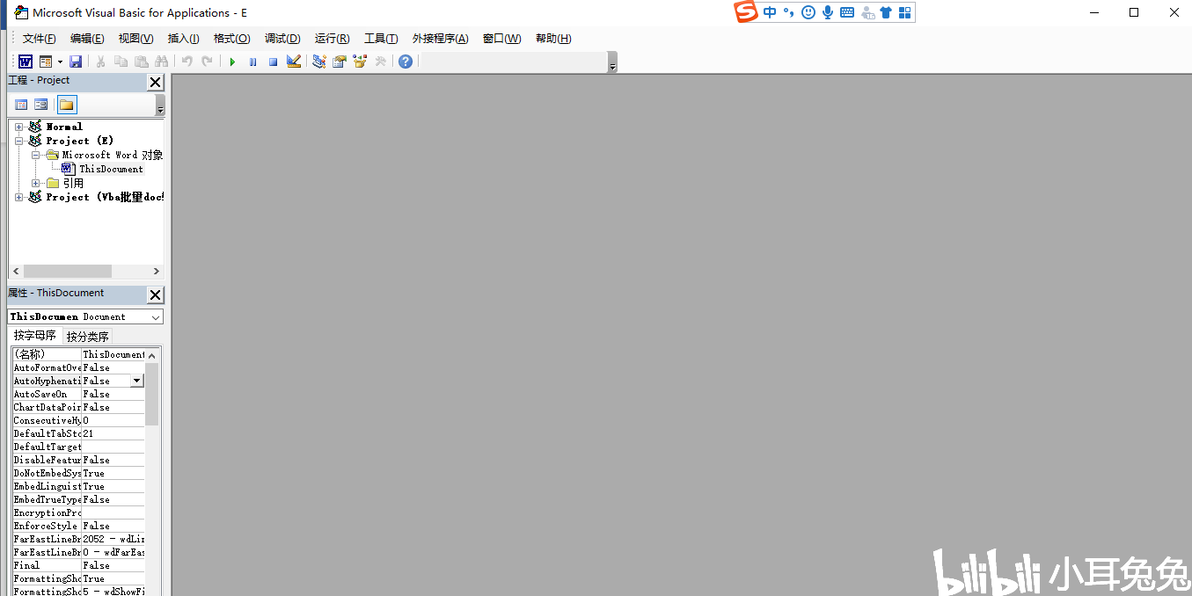The height and width of the screenshot is (596, 1192).
Task: Click the Save toolbar icon
Action: point(75,62)
